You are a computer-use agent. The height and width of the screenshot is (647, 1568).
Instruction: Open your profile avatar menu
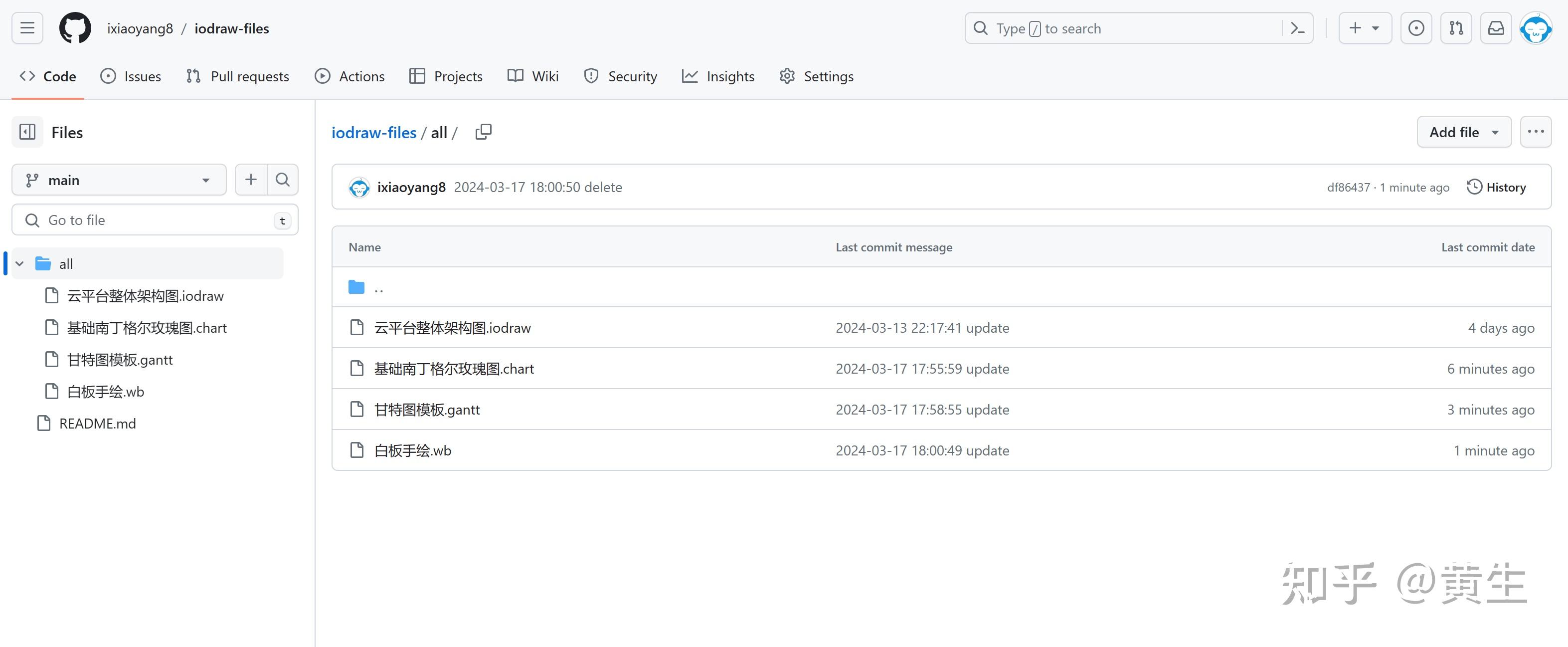[x=1537, y=27]
